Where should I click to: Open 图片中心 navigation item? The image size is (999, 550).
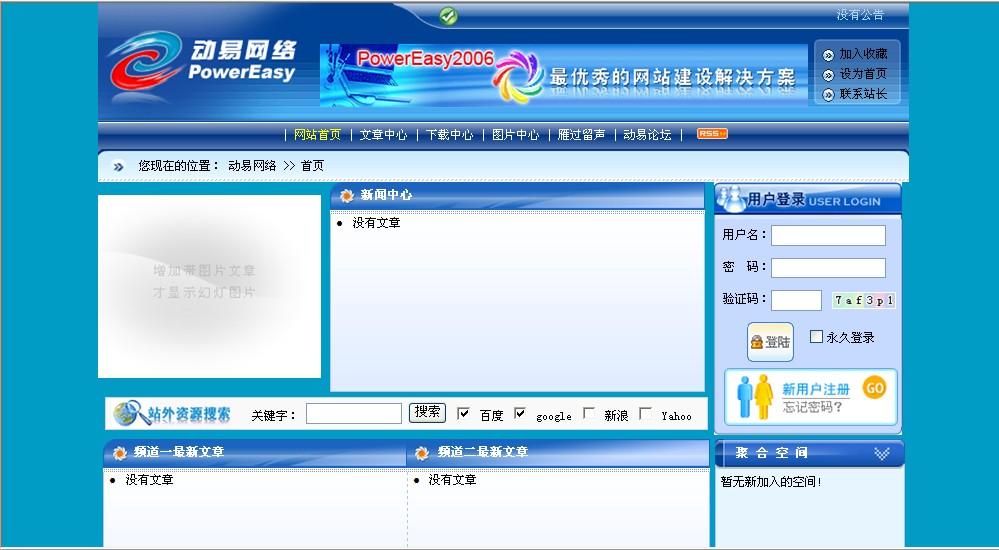515,135
